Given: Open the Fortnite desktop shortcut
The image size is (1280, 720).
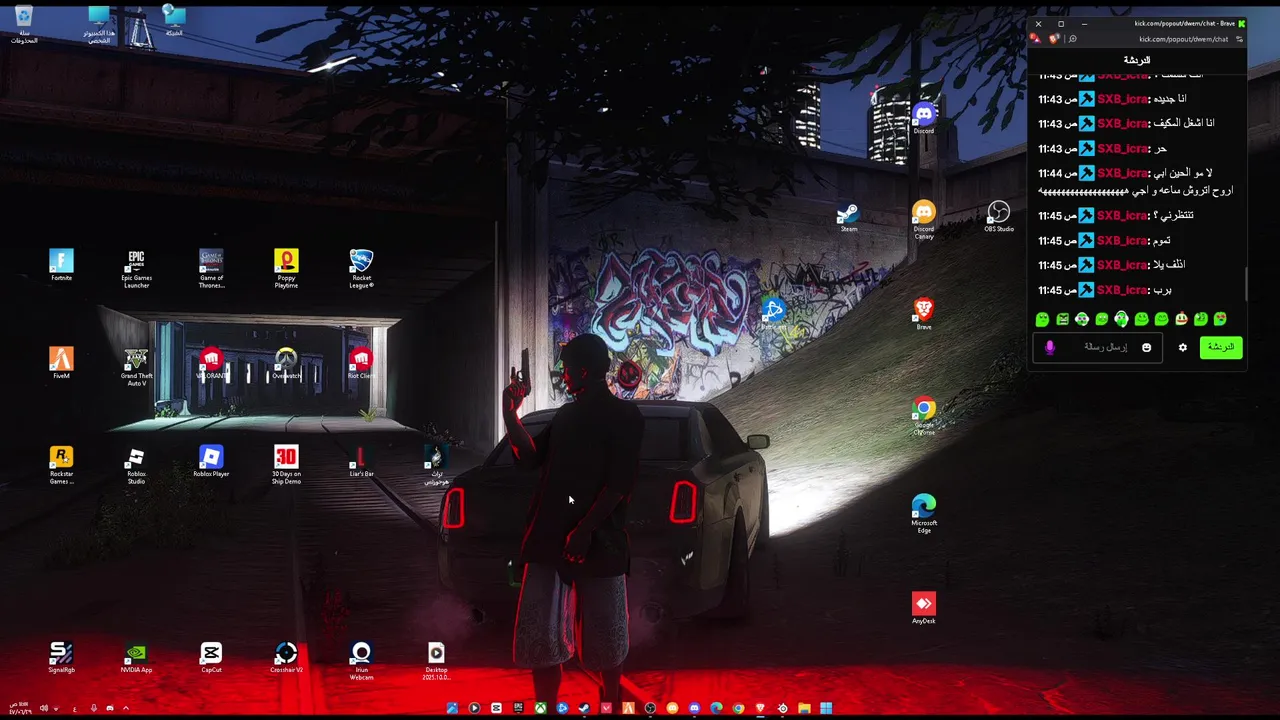Looking at the screenshot, I should (x=61, y=265).
